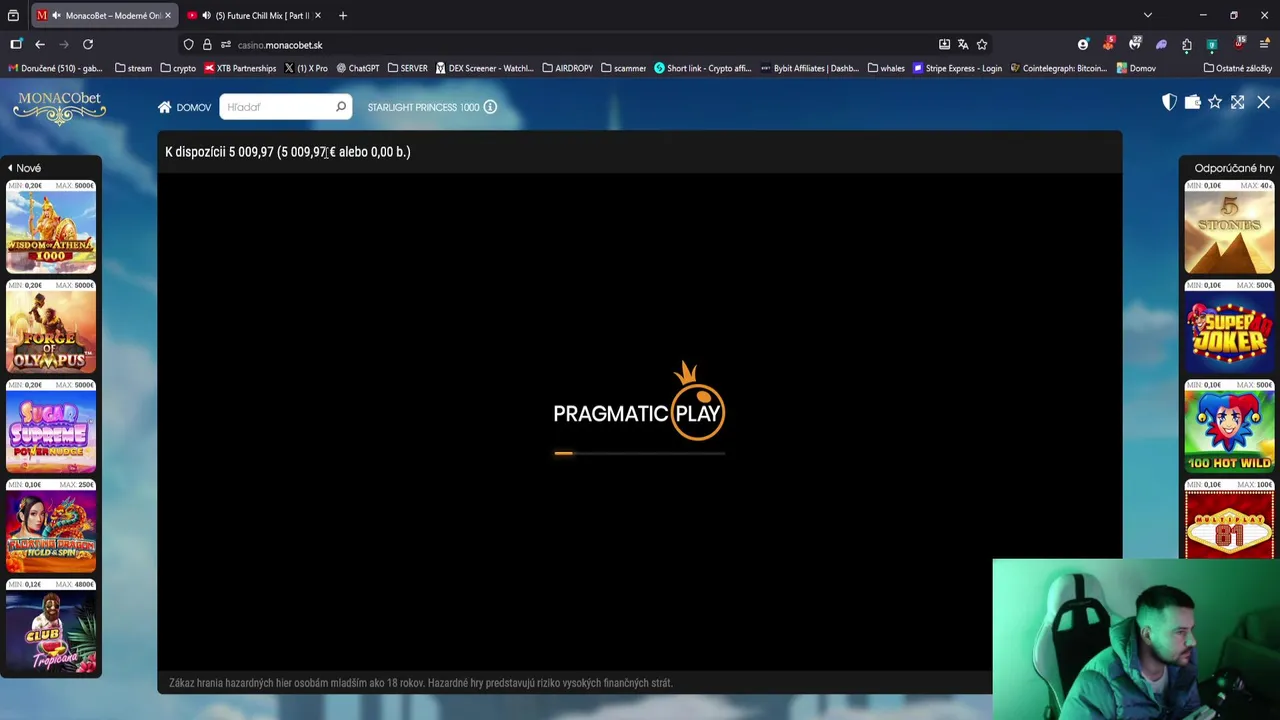Screen dimensions: 1280x720
Task: Open DEX Screener bookmark
Action: click(485, 68)
